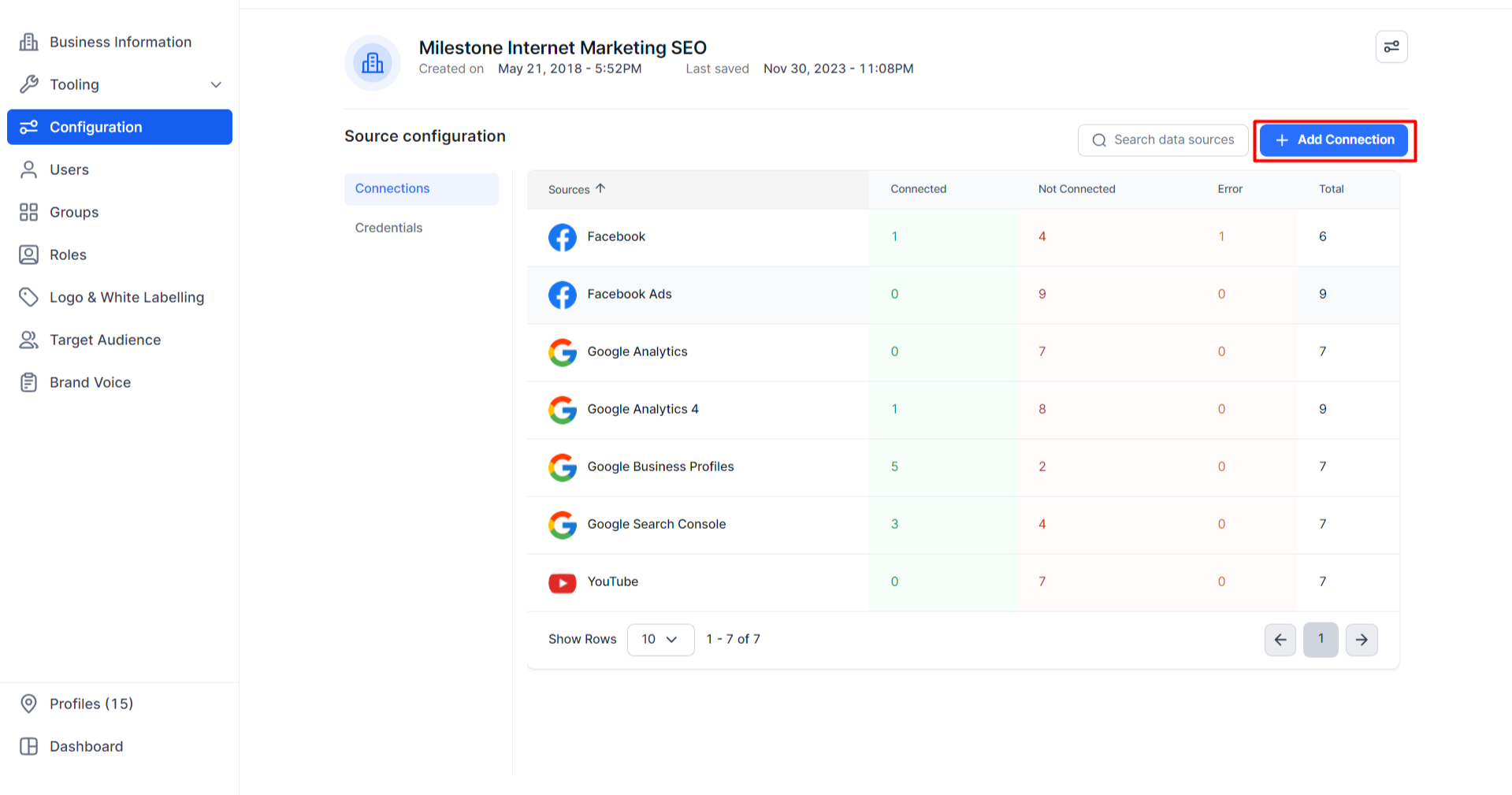Screen dimensions: 1512x795
Task: Click the Profiles location pin icon
Action: (x=28, y=704)
